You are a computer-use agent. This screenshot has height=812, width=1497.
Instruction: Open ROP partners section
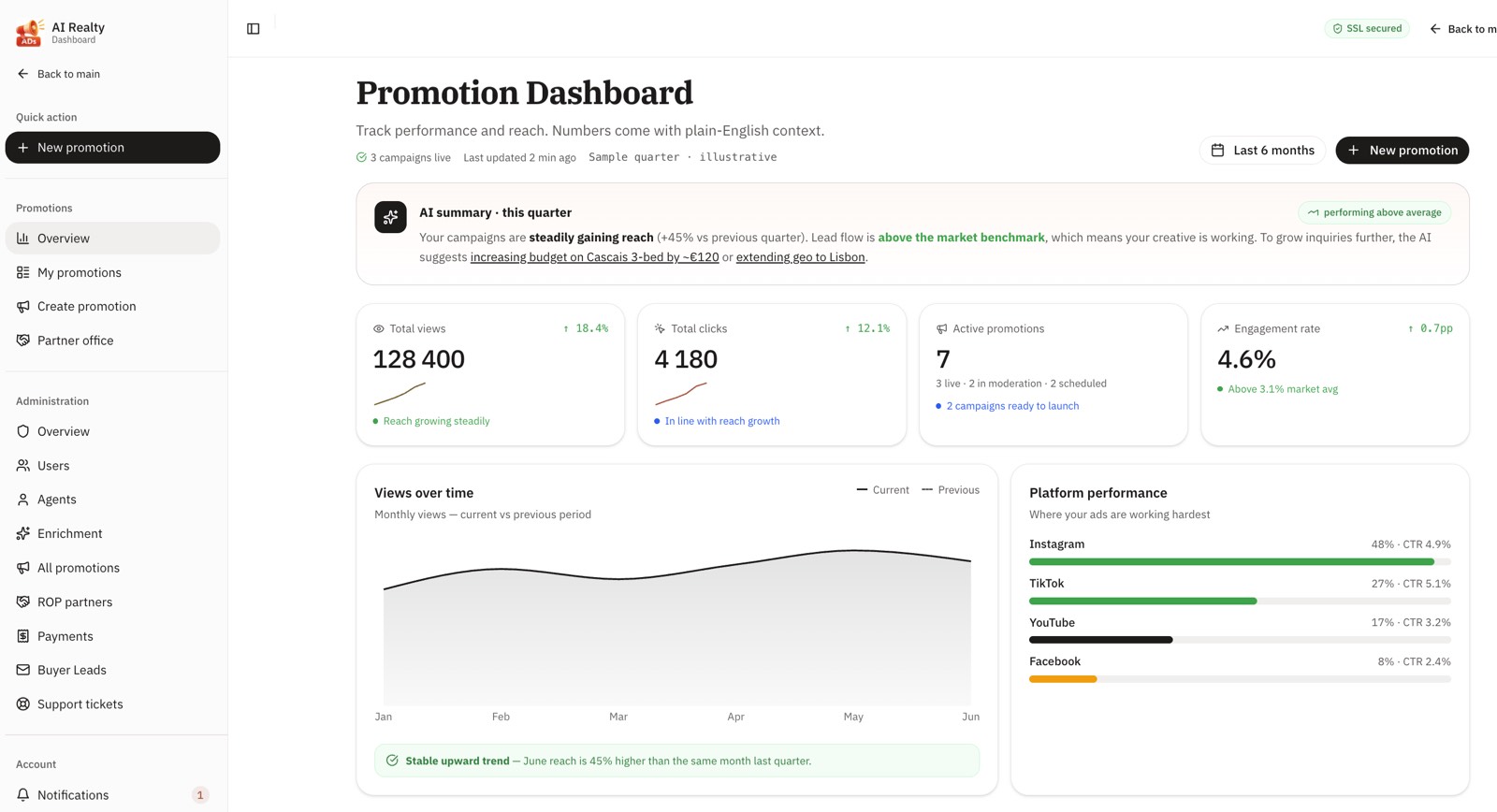pos(112,602)
